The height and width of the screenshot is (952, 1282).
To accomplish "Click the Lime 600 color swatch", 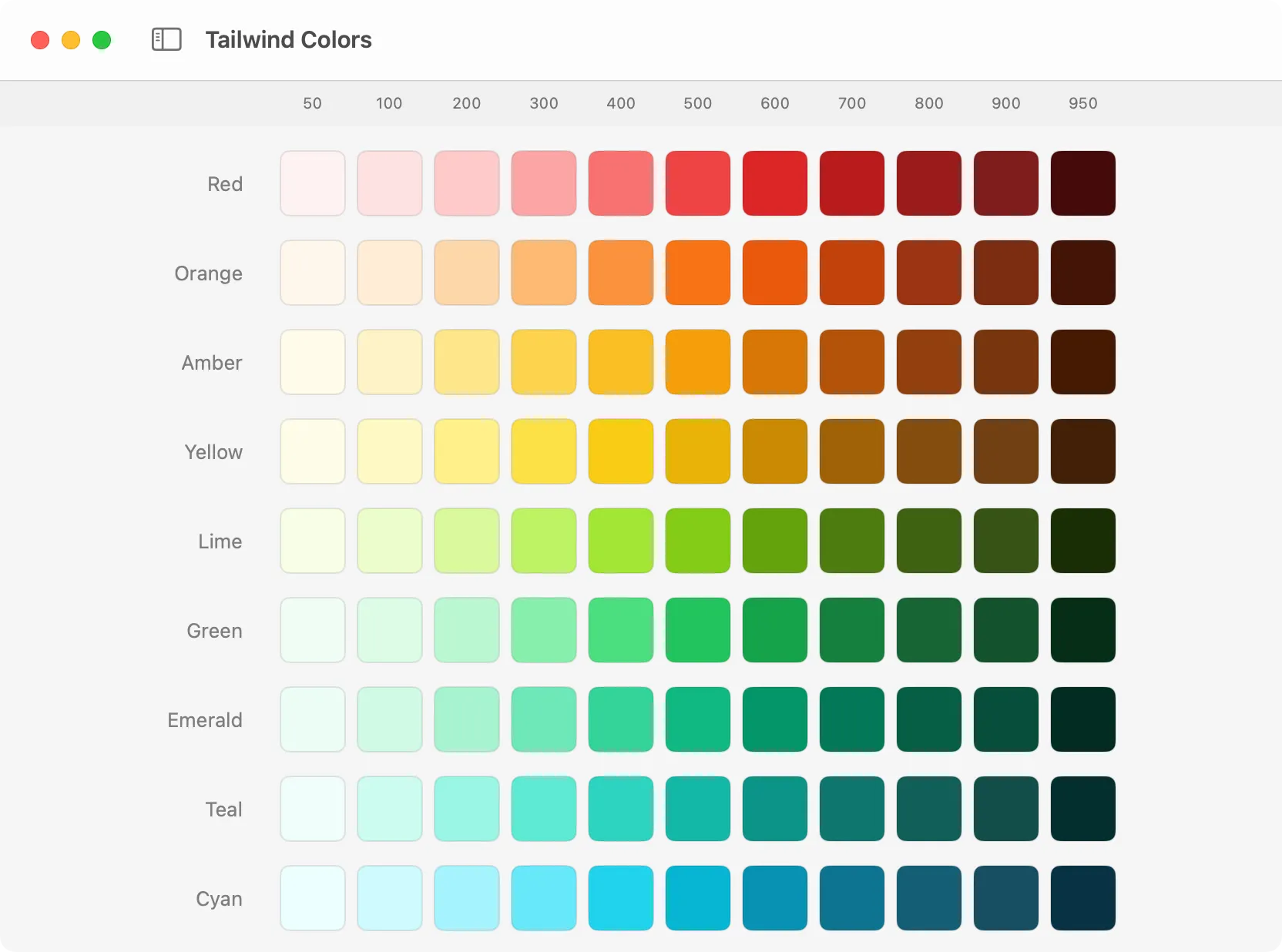I will pyautogui.click(x=774, y=541).
